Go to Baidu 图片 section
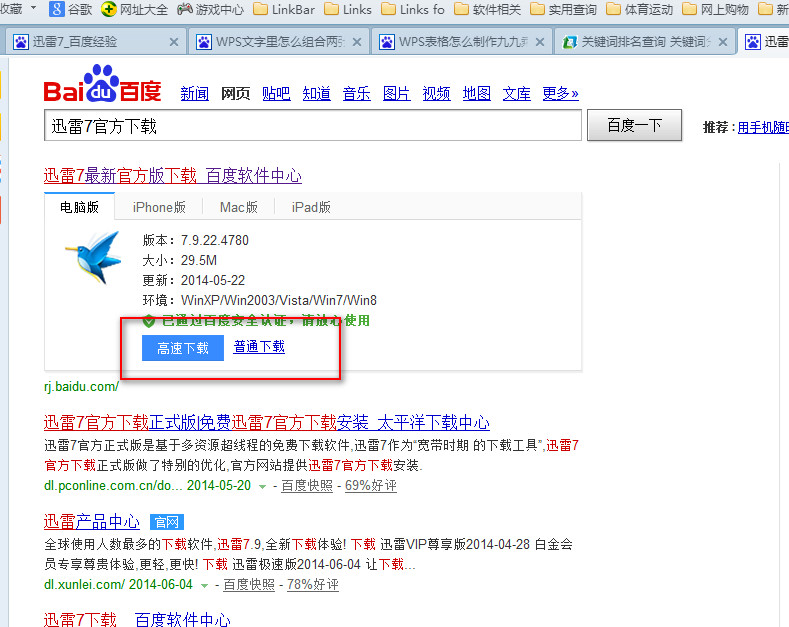789x627 pixels. tap(397, 93)
